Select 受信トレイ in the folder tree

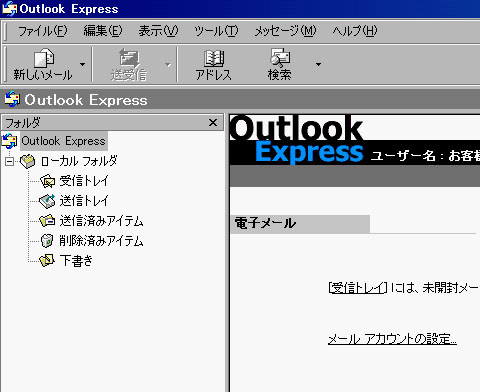(x=84, y=181)
